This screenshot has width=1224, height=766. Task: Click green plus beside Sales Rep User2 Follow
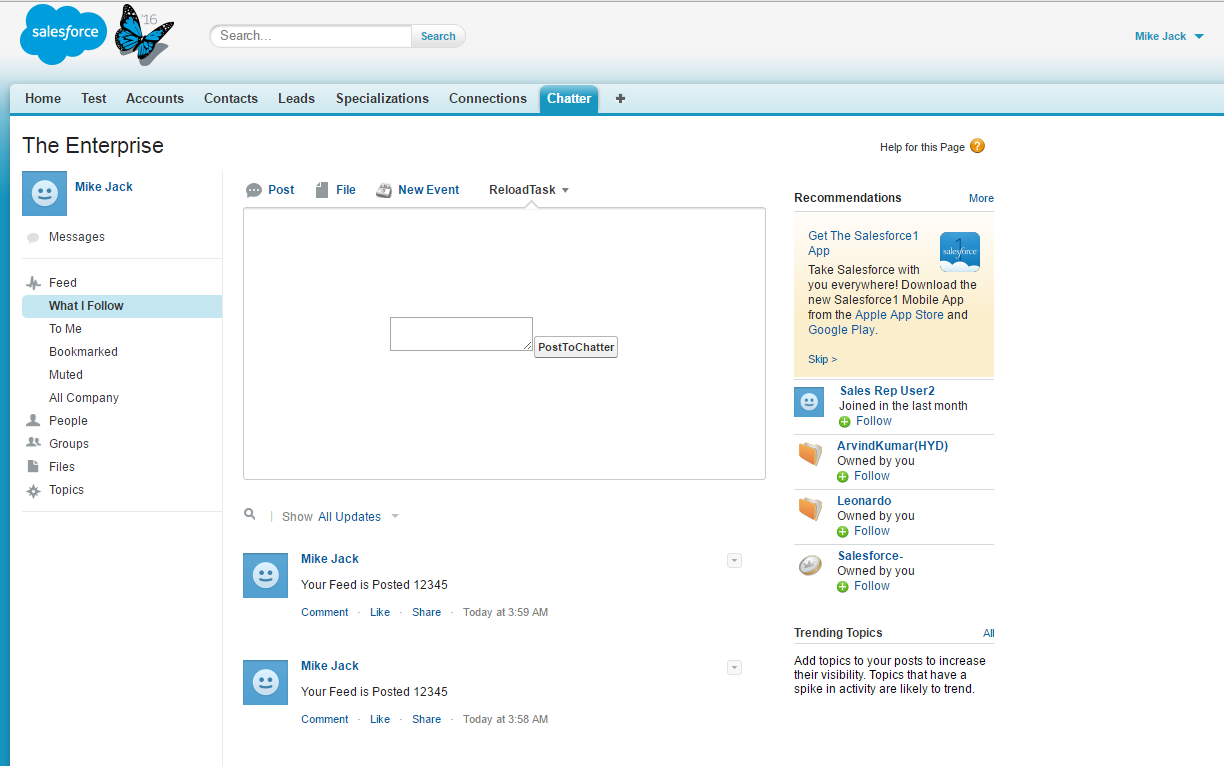[x=845, y=422]
